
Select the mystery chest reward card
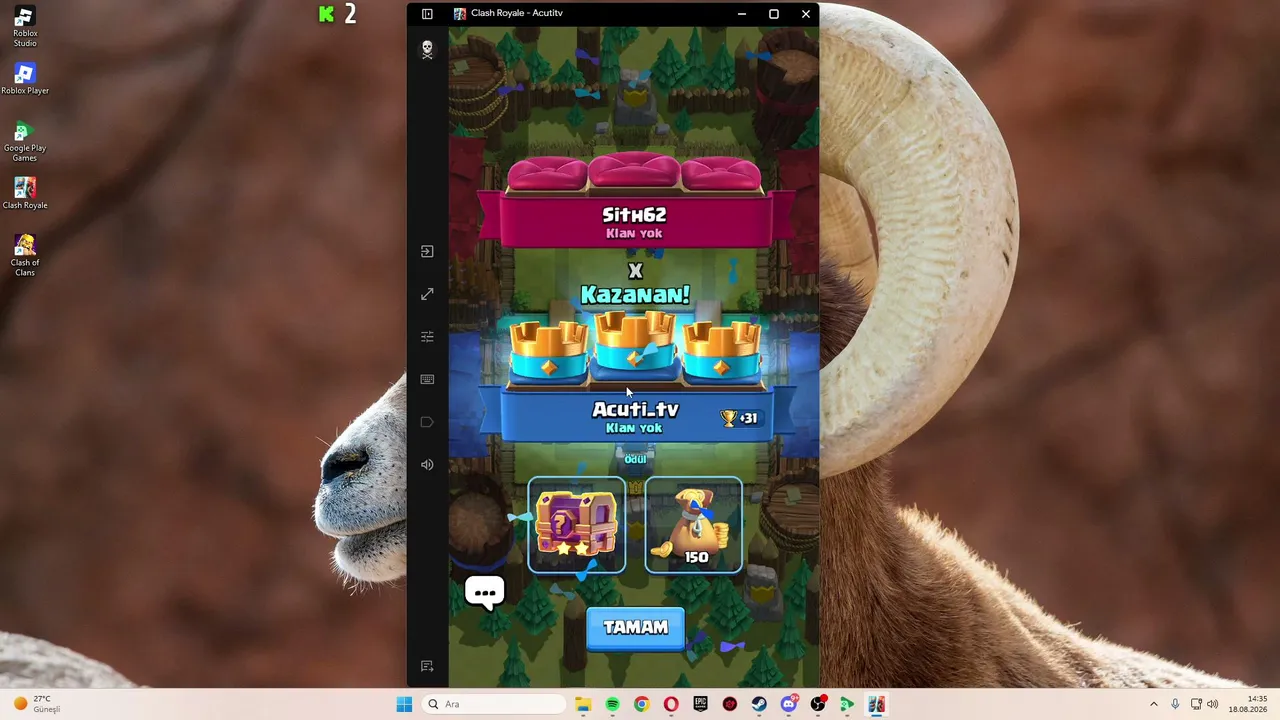[577, 525]
